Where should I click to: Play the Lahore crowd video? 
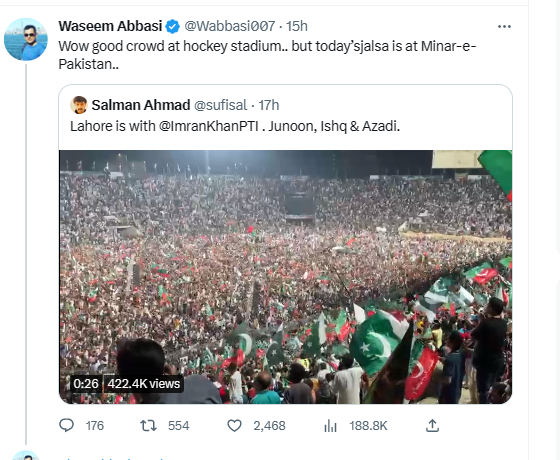pos(285,277)
